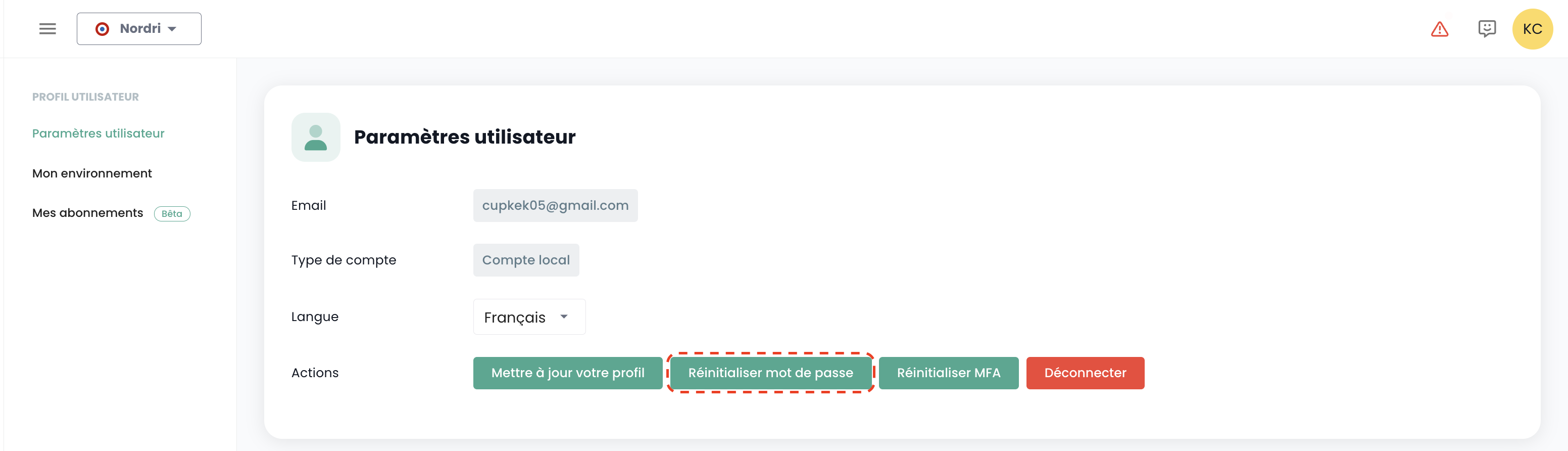Viewport: 1568px width, 451px height.
Task: Open Mes abonnements in sidebar
Action: tap(88, 213)
